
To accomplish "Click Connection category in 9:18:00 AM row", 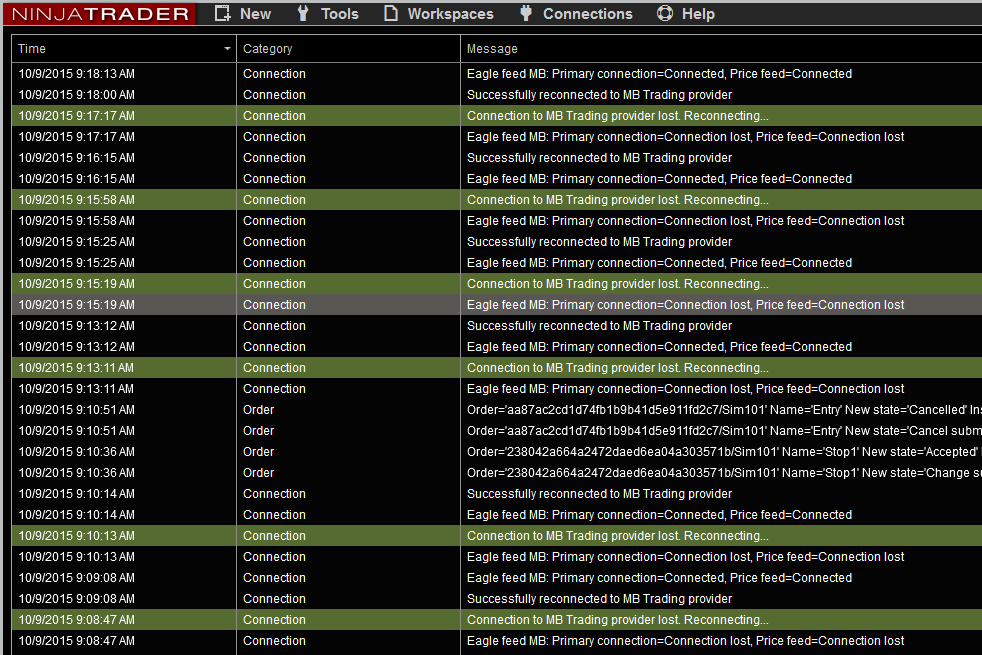I will click(274, 95).
